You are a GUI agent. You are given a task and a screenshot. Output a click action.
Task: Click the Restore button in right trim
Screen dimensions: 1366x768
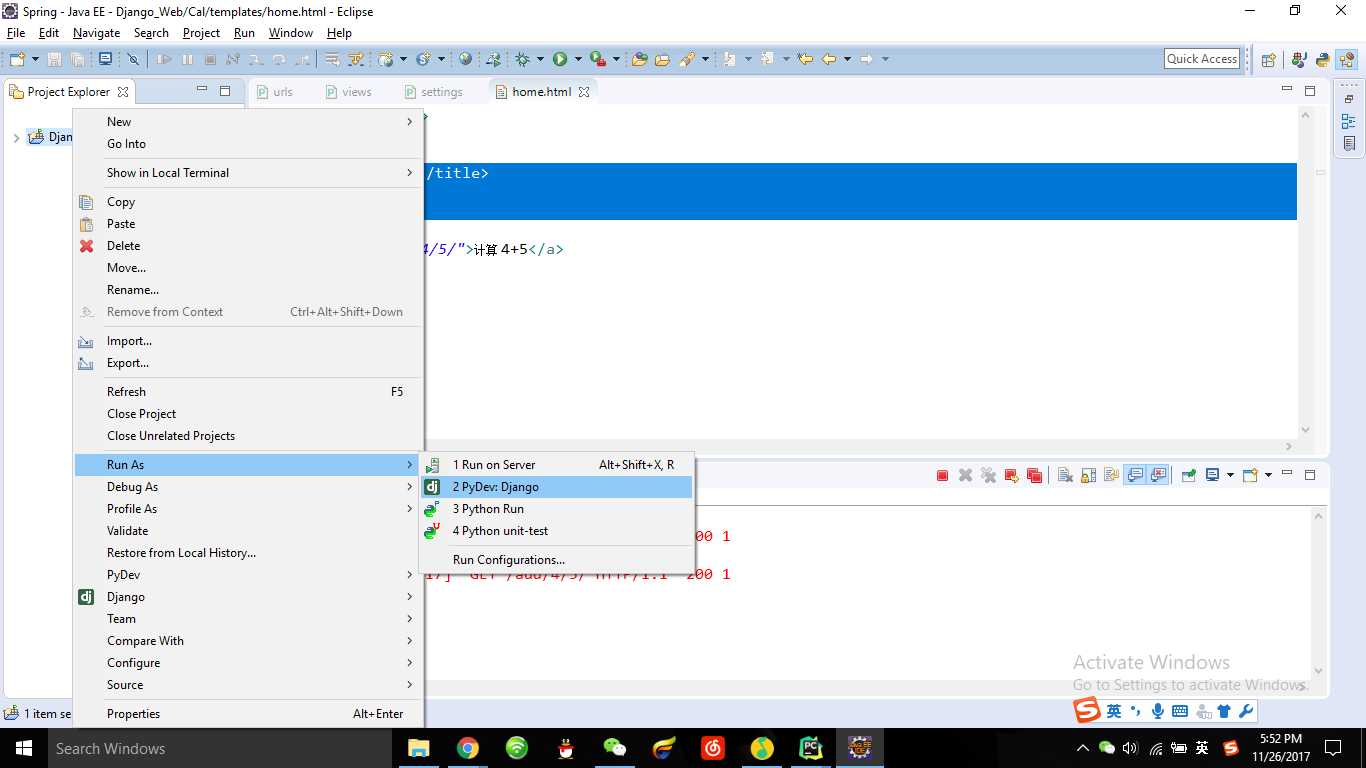(1349, 99)
